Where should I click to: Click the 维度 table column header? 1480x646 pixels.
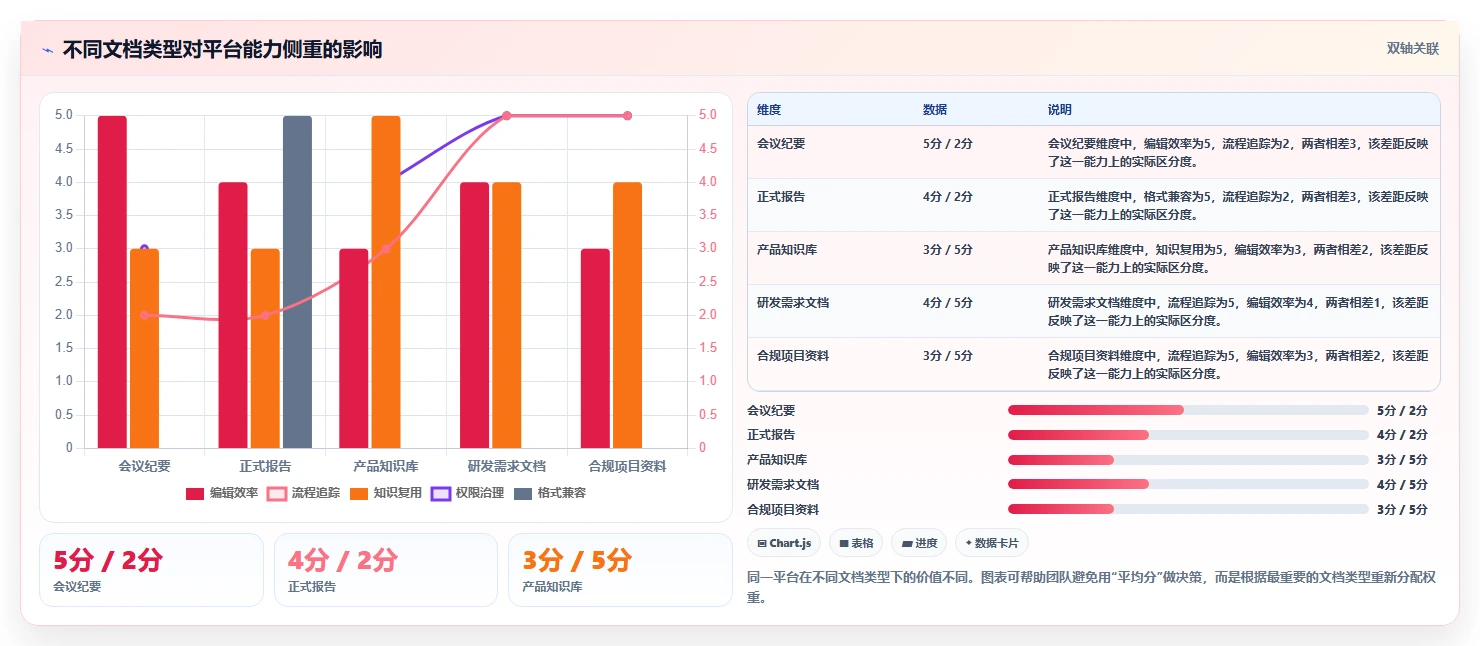click(769, 109)
